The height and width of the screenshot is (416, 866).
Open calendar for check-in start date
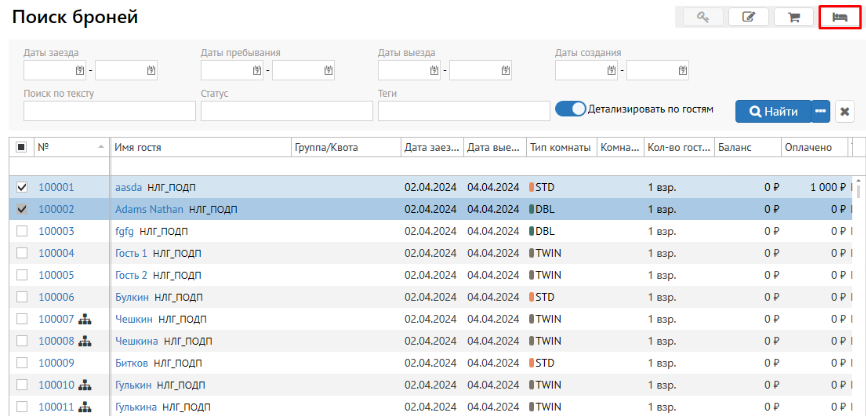80,70
